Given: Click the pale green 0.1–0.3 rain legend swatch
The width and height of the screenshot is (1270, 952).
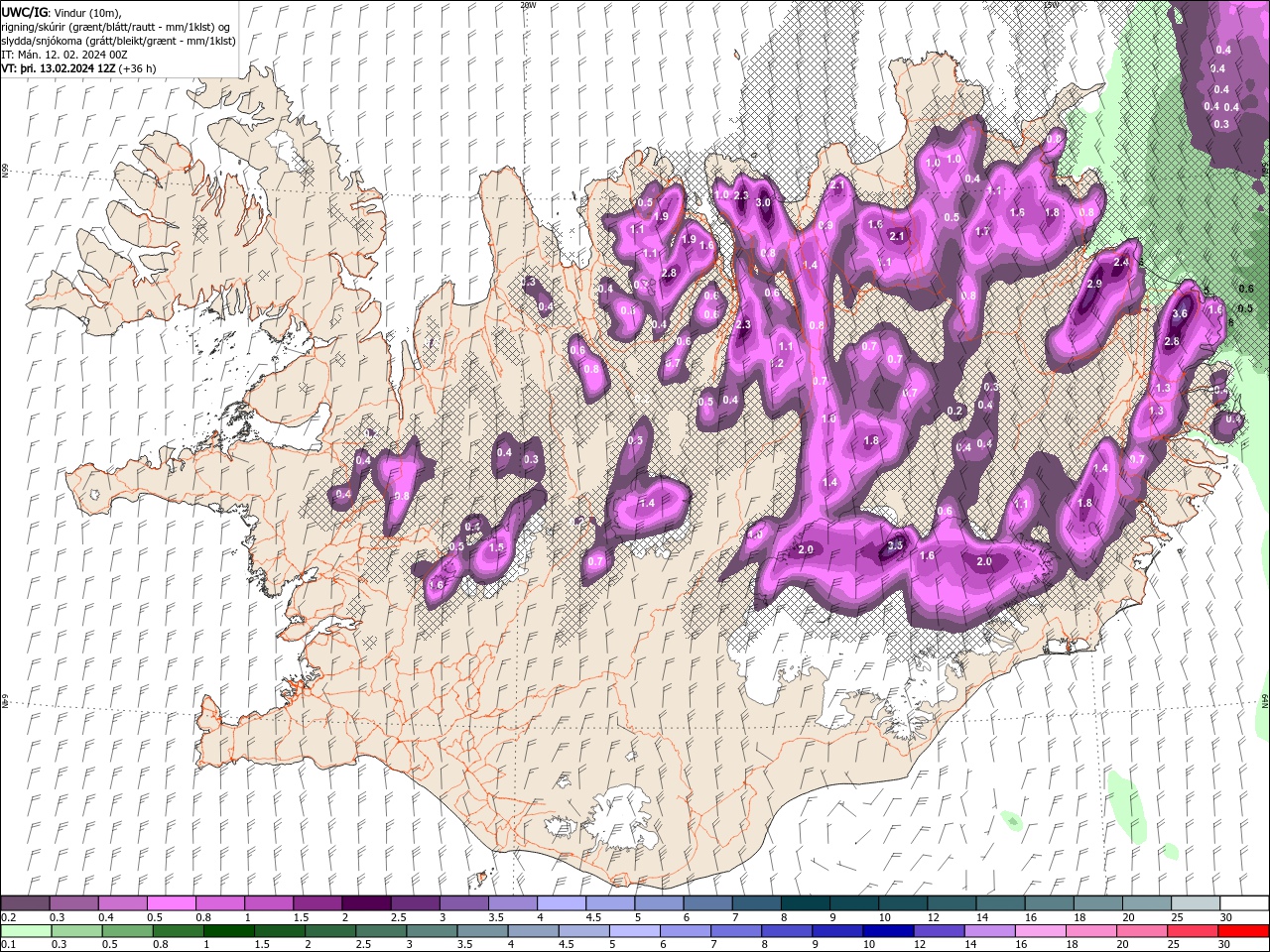Looking at the screenshot, I should pyautogui.click(x=25, y=931).
